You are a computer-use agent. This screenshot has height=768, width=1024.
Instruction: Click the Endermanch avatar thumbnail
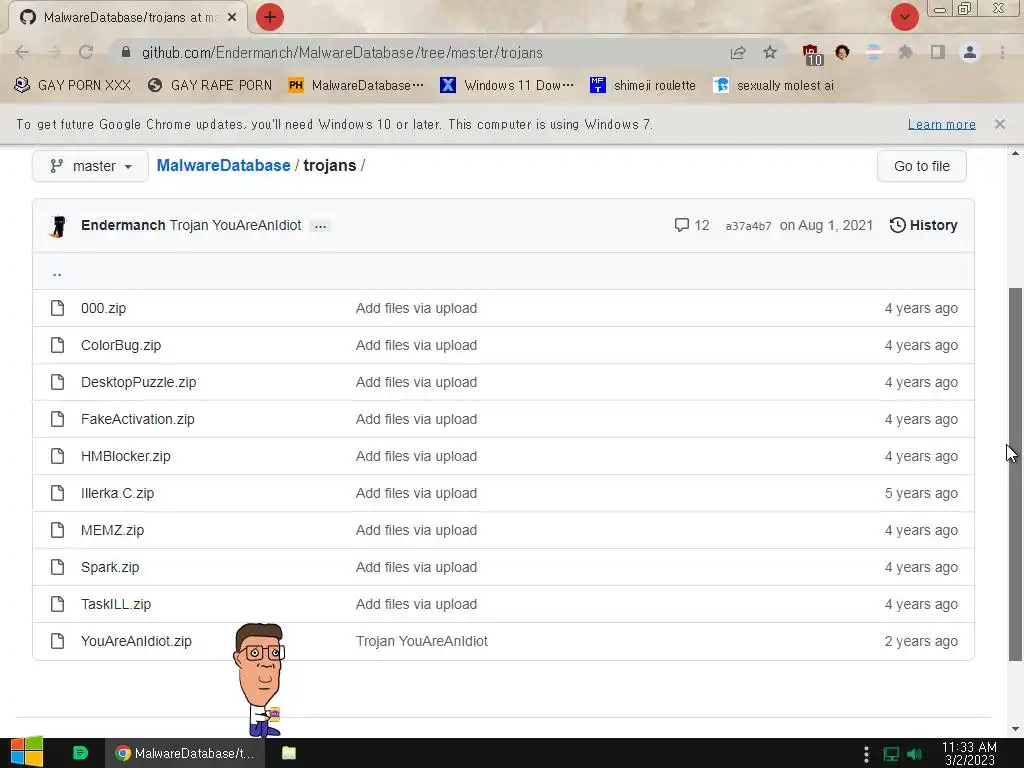58,226
